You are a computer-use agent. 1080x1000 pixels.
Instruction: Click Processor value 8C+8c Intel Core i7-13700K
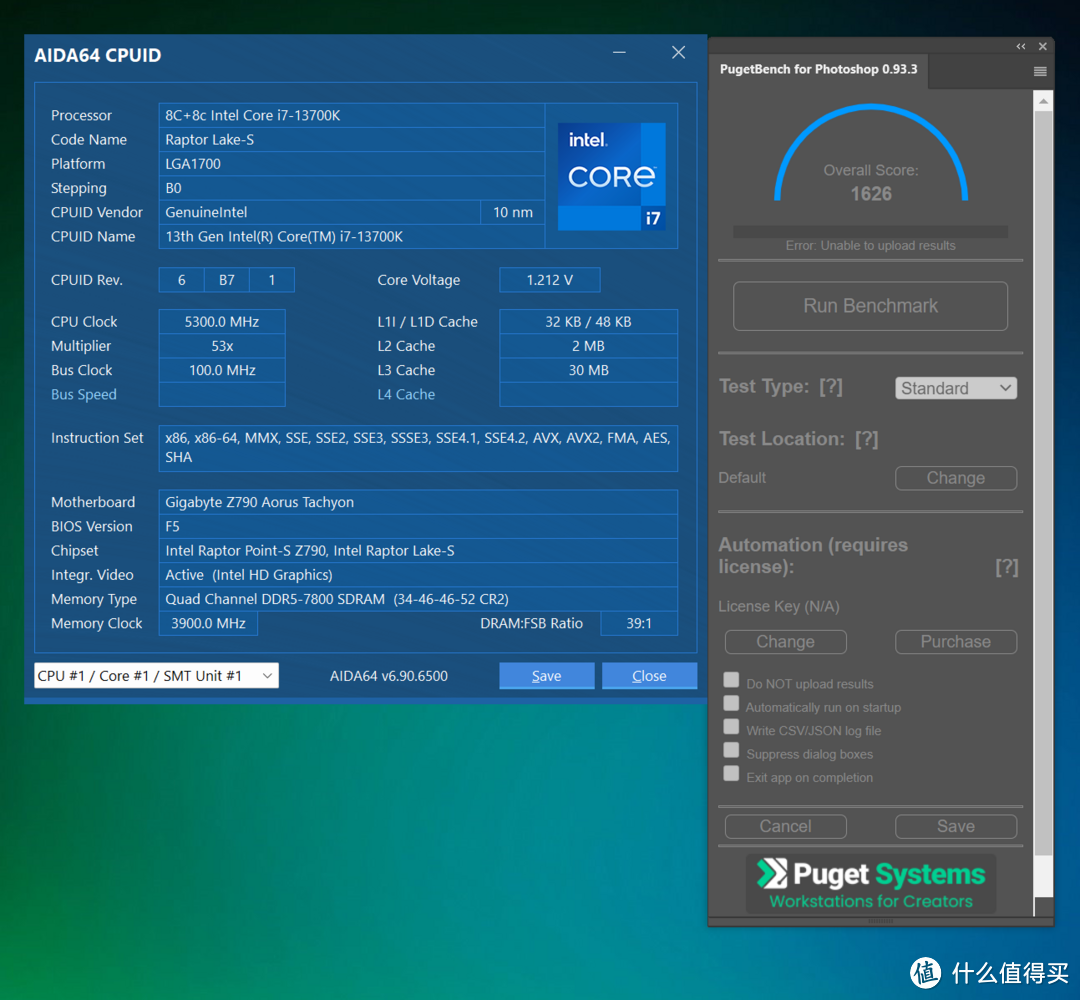click(x=351, y=115)
